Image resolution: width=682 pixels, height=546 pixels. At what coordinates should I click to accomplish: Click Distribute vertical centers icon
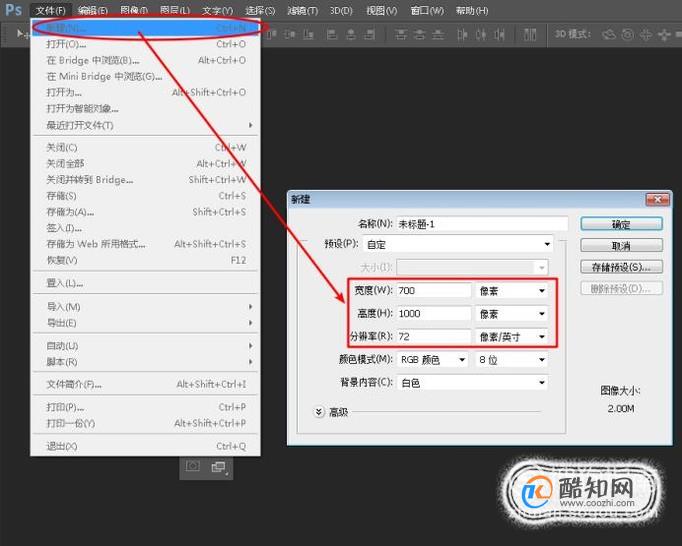click(419, 34)
